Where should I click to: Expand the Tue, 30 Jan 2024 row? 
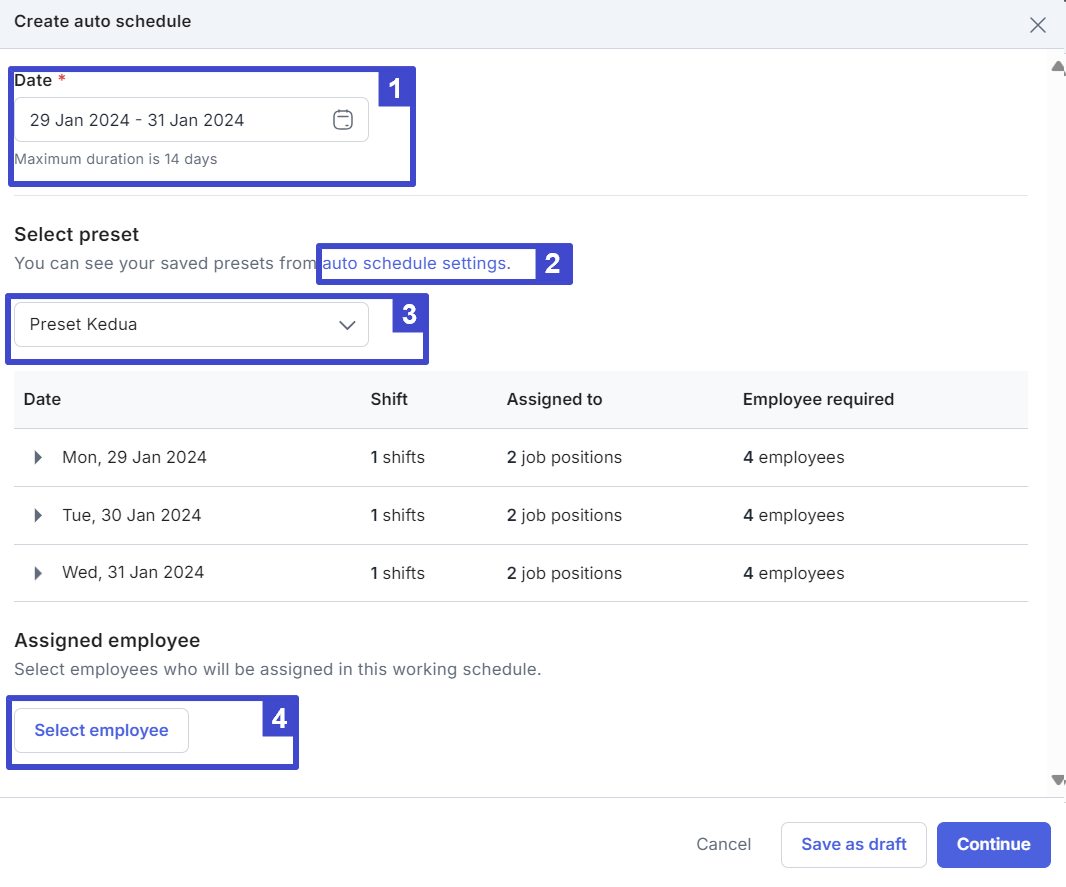(x=38, y=516)
